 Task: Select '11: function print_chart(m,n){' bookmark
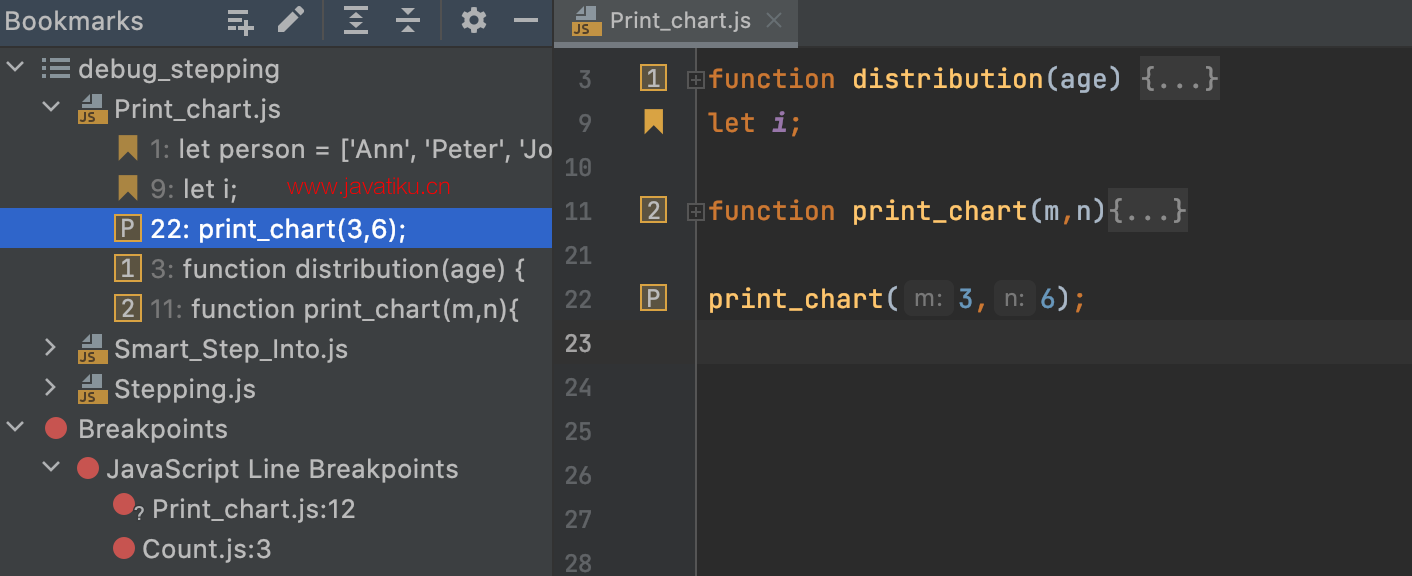click(276, 309)
